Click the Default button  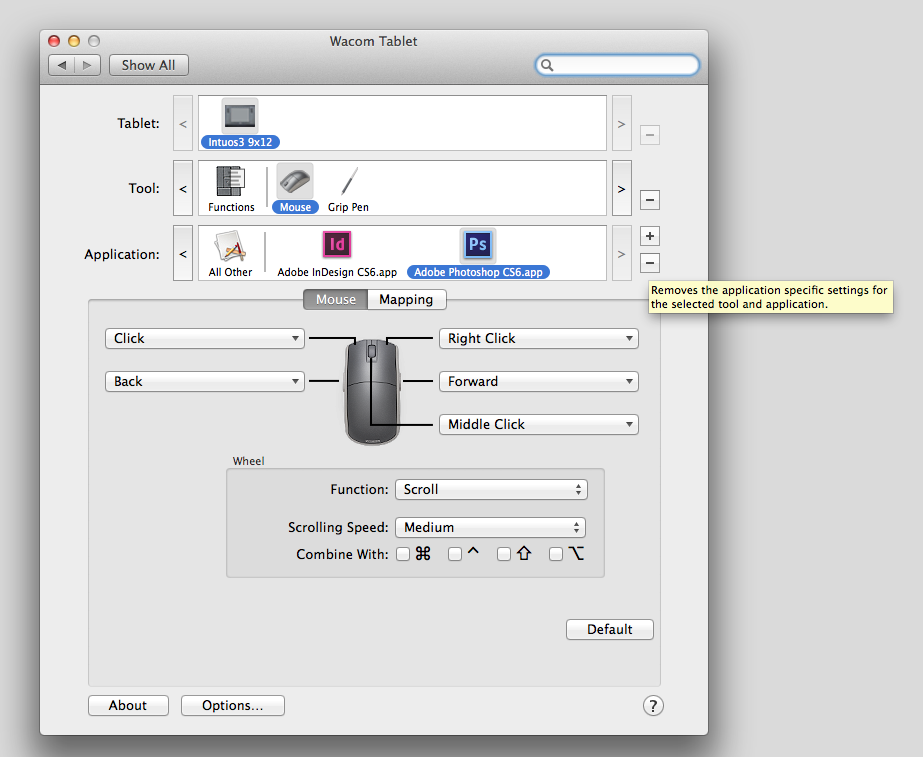coord(609,630)
